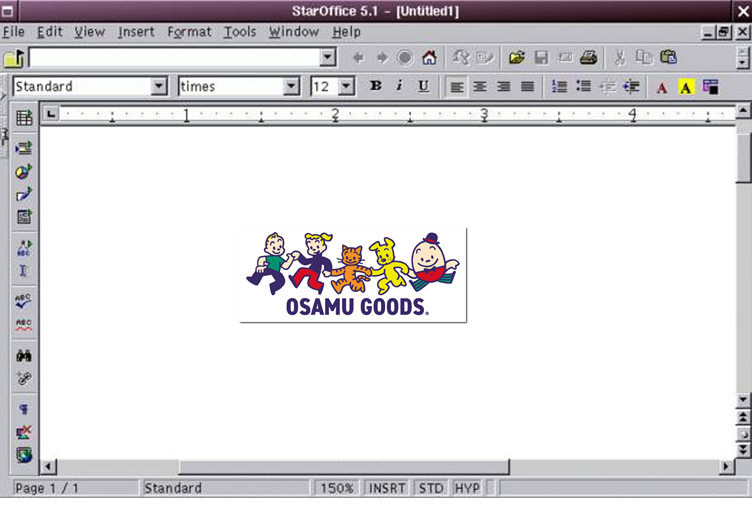The image size is (752, 520).
Task: Click the Stop loading icon
Action: (x=405, y=58)
